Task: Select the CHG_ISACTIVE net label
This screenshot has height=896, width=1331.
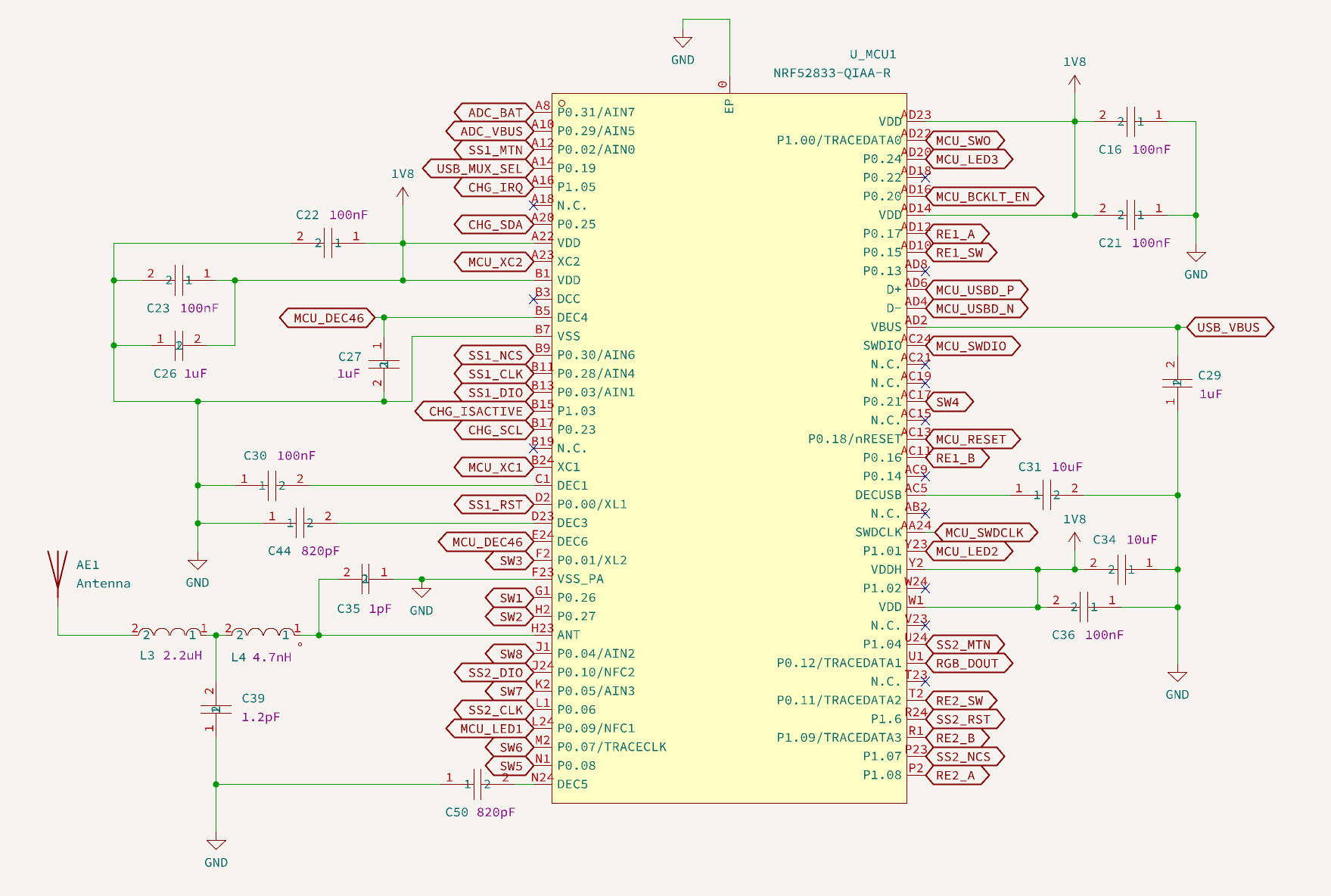Action: (474, 411)
